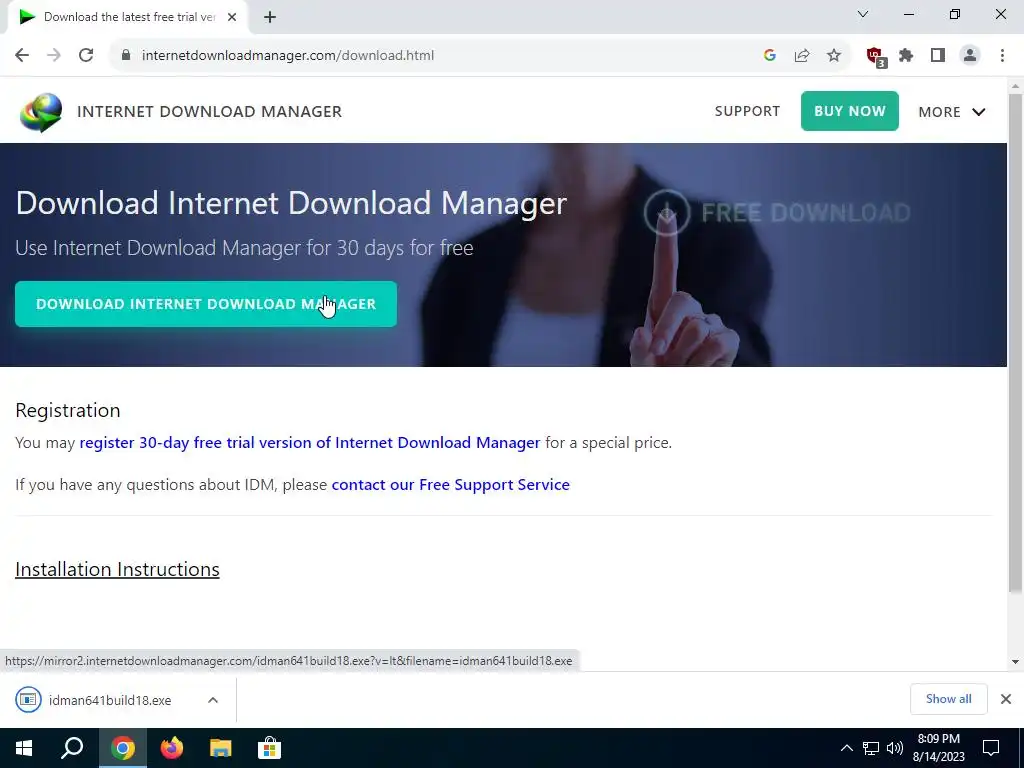Open the tab search dropdown arrow
Screen dimensions: 1024x768
pos(863,14)
